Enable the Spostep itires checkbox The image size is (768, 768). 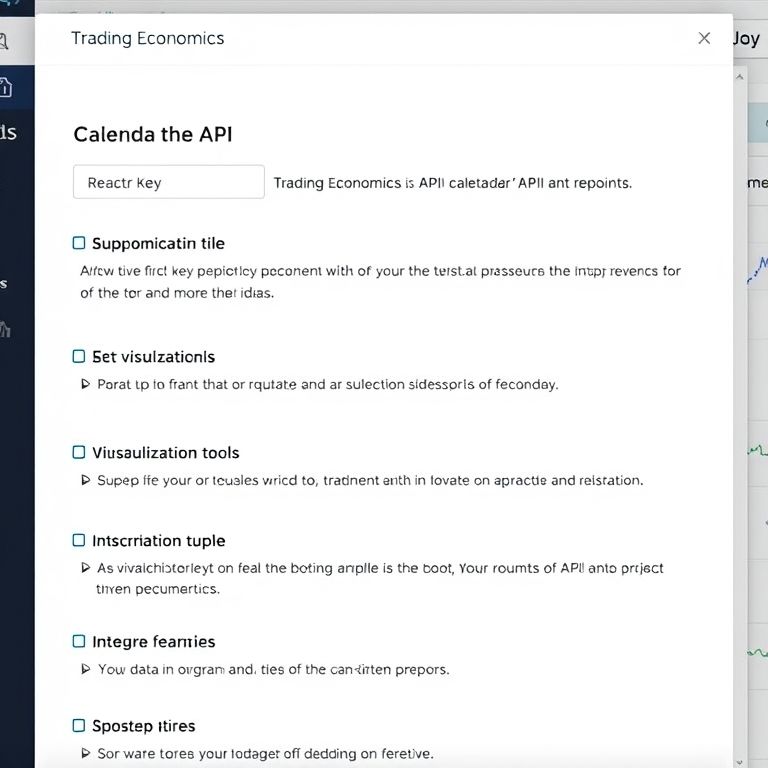pos(79,725)
